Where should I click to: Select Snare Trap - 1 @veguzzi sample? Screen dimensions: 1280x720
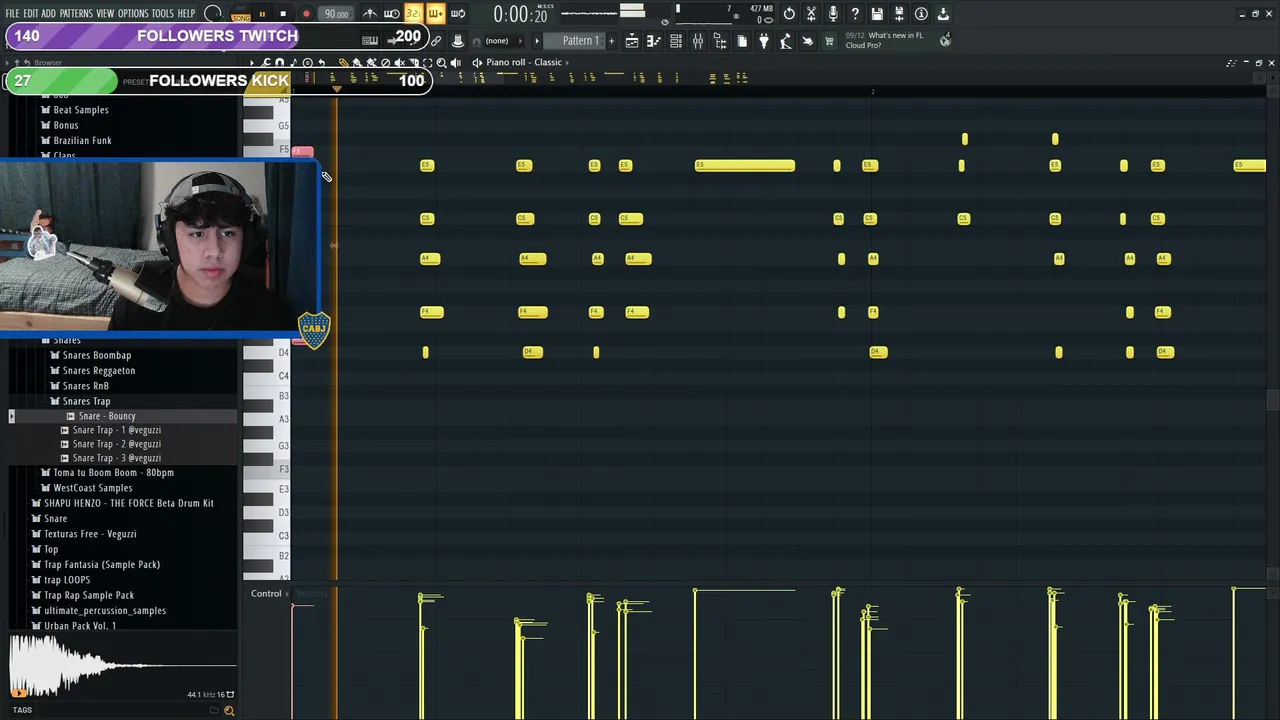tap(116, 430)
